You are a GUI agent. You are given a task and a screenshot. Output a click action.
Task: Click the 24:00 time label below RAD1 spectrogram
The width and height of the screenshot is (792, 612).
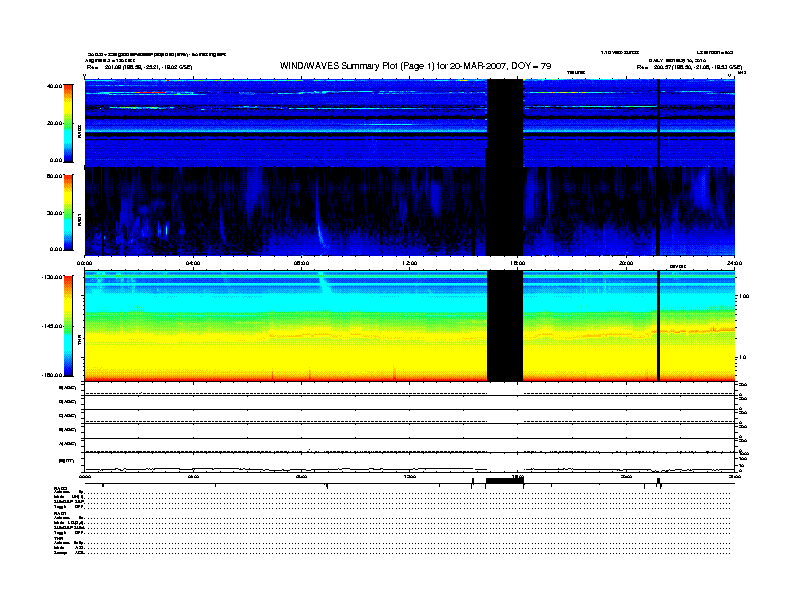(x=734, y=263)
